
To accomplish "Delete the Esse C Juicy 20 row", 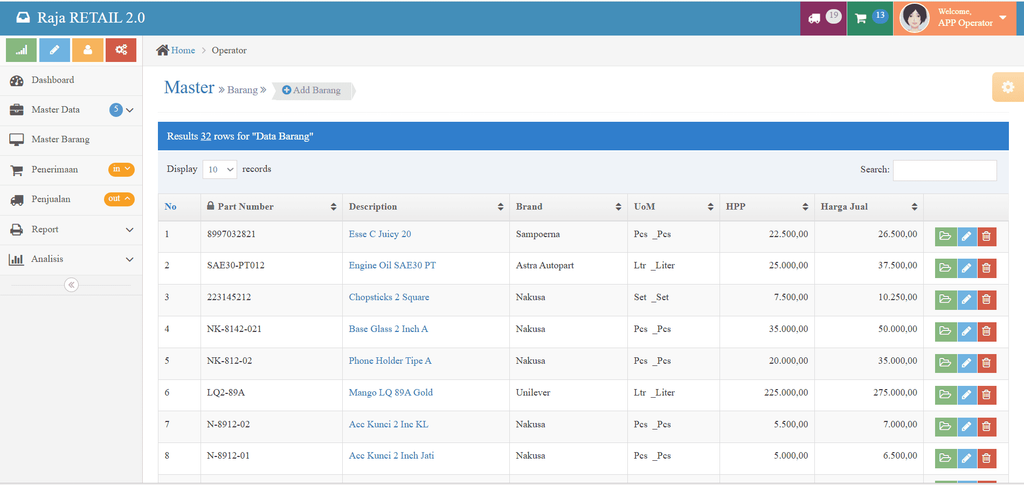I will coord(987,236).
